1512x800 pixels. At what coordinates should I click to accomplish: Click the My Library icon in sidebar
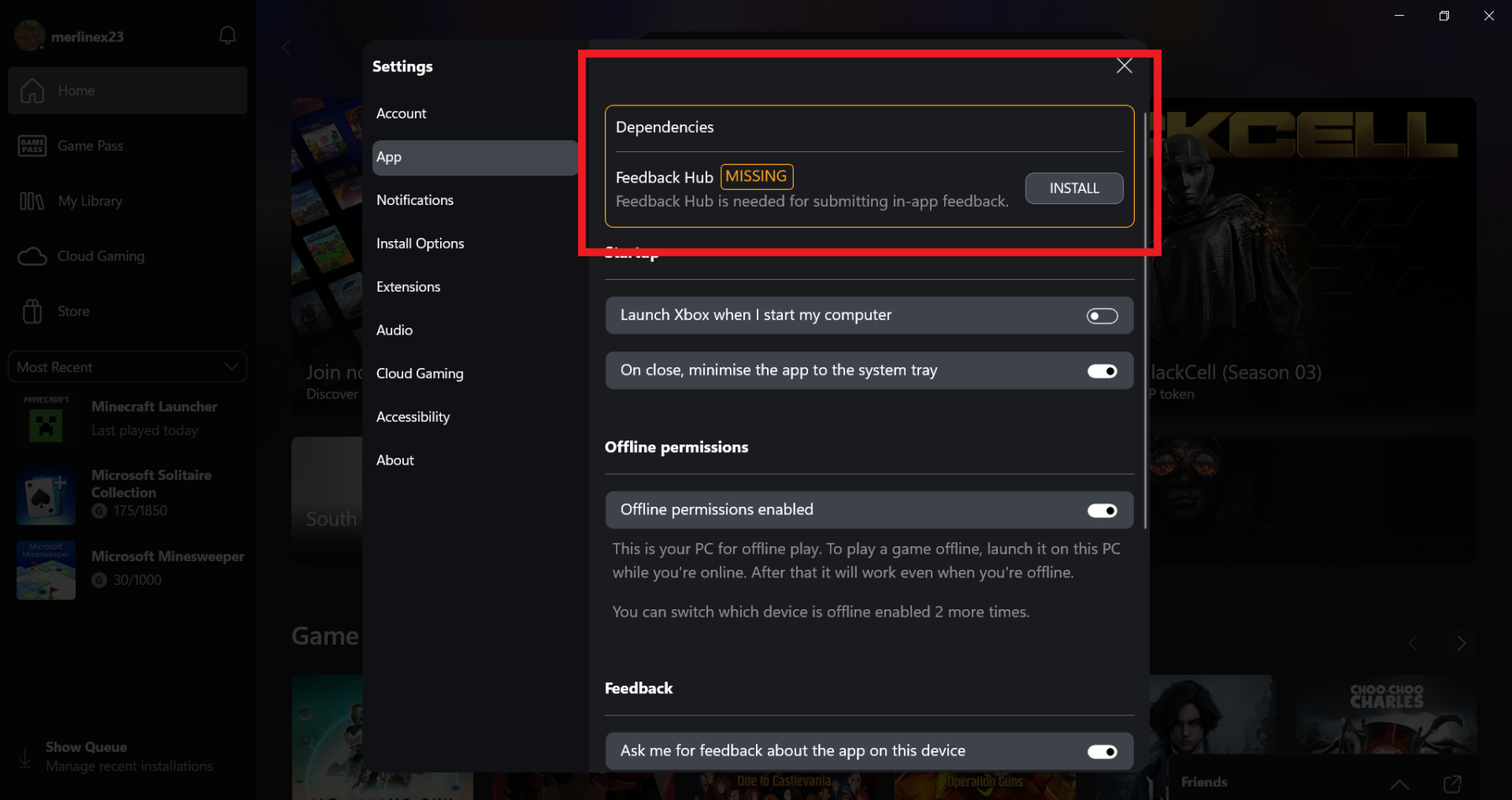[32, 201]
